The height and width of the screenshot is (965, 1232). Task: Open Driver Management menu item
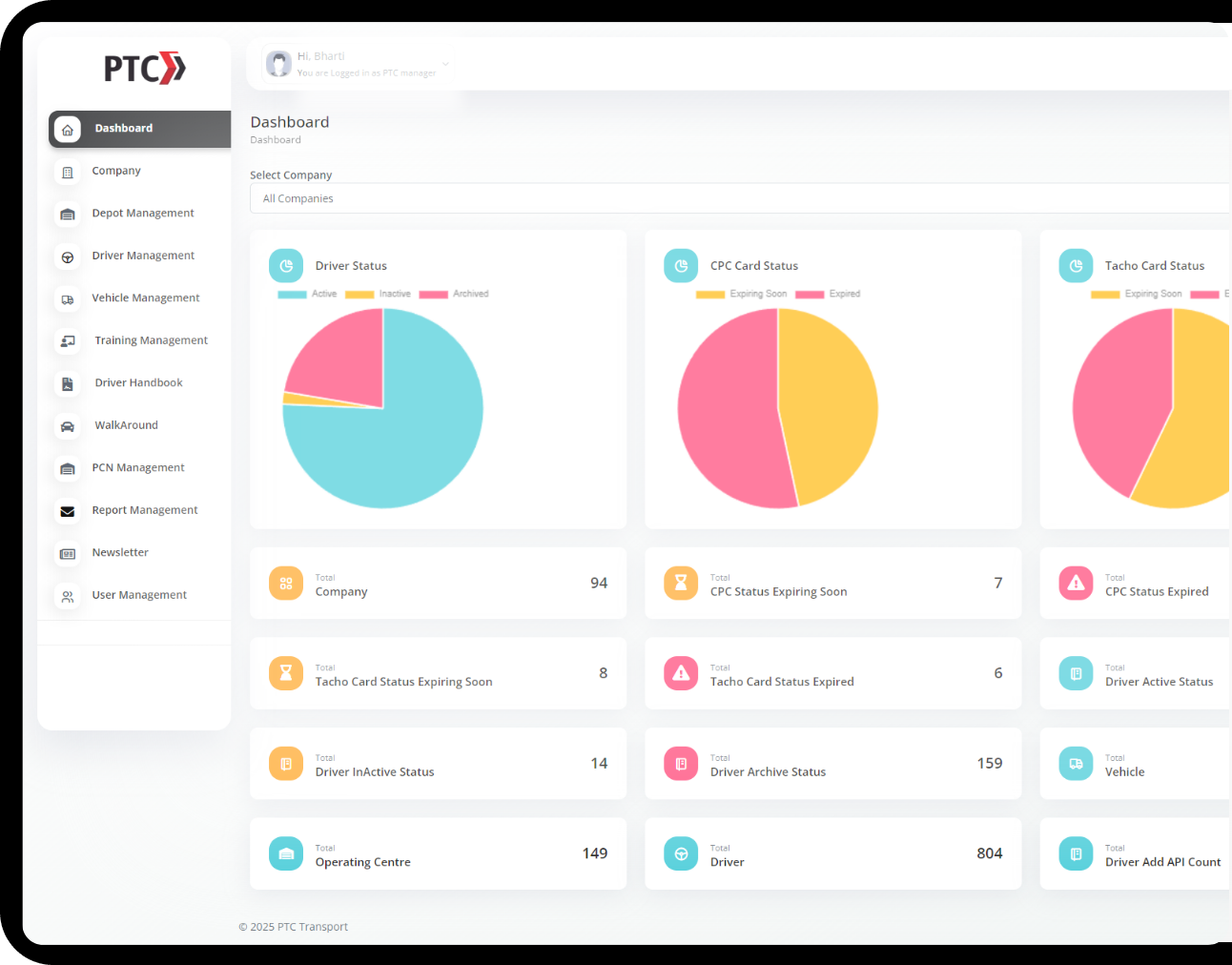tap(143, 256)
